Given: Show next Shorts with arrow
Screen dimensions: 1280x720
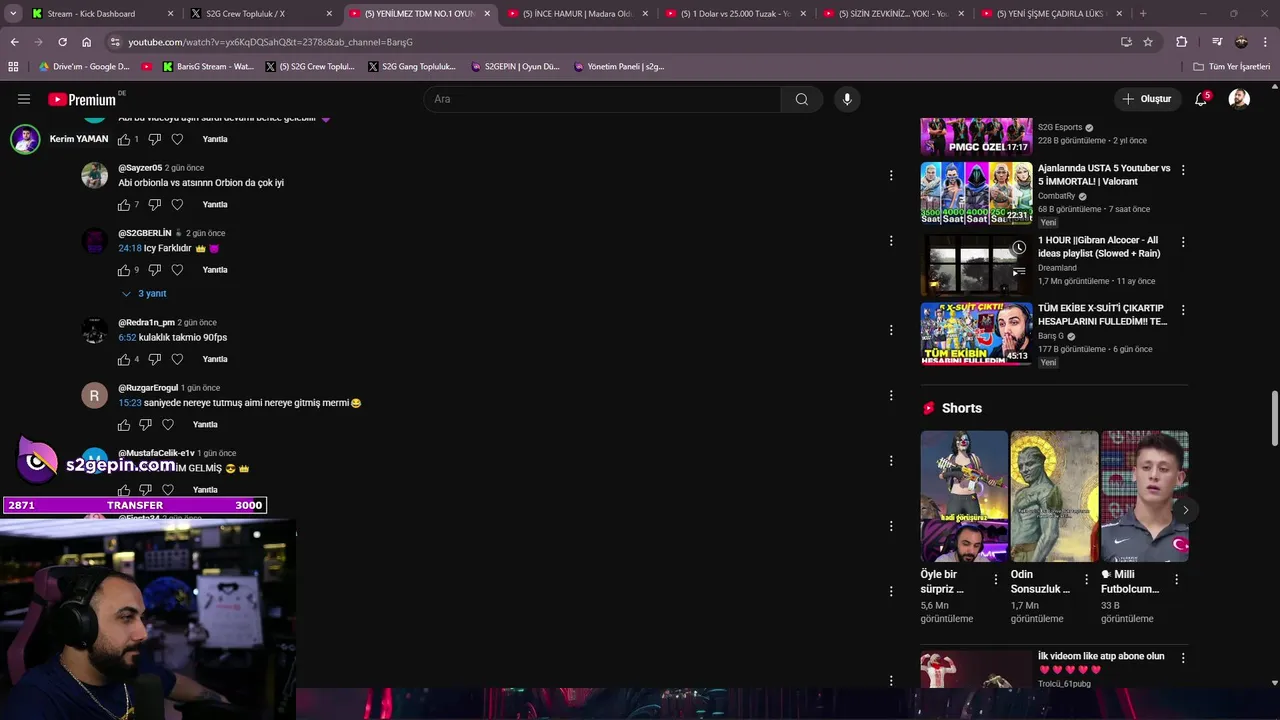Looking at the screenshot, I should click(x=1185, y=510).
